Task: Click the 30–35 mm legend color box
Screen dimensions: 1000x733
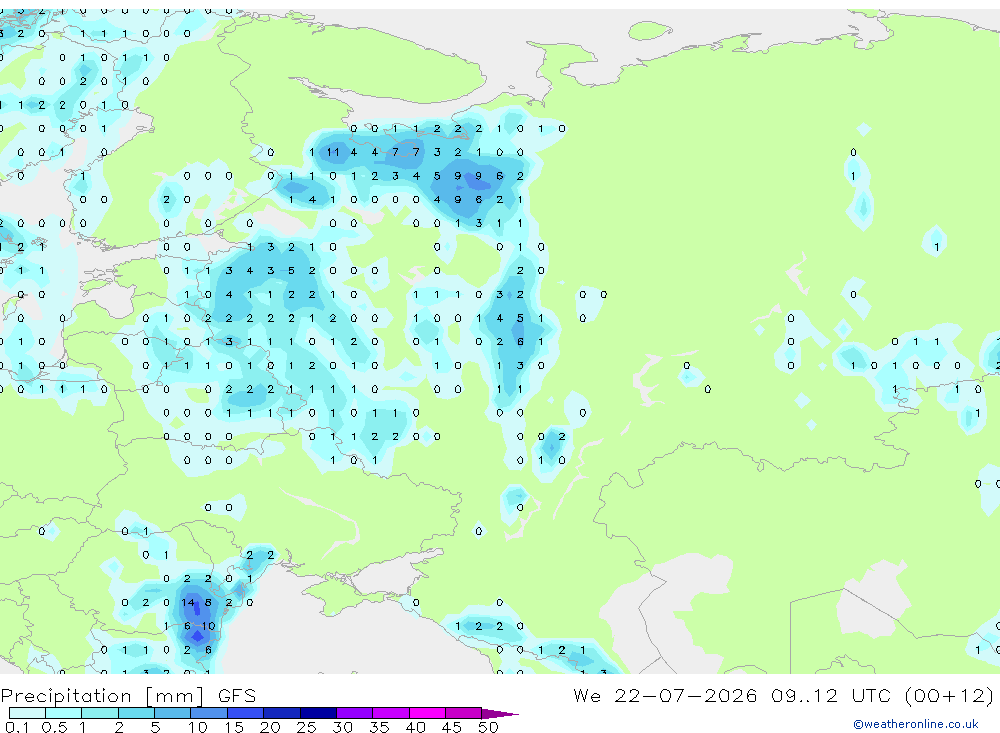Action: (355, 713)
